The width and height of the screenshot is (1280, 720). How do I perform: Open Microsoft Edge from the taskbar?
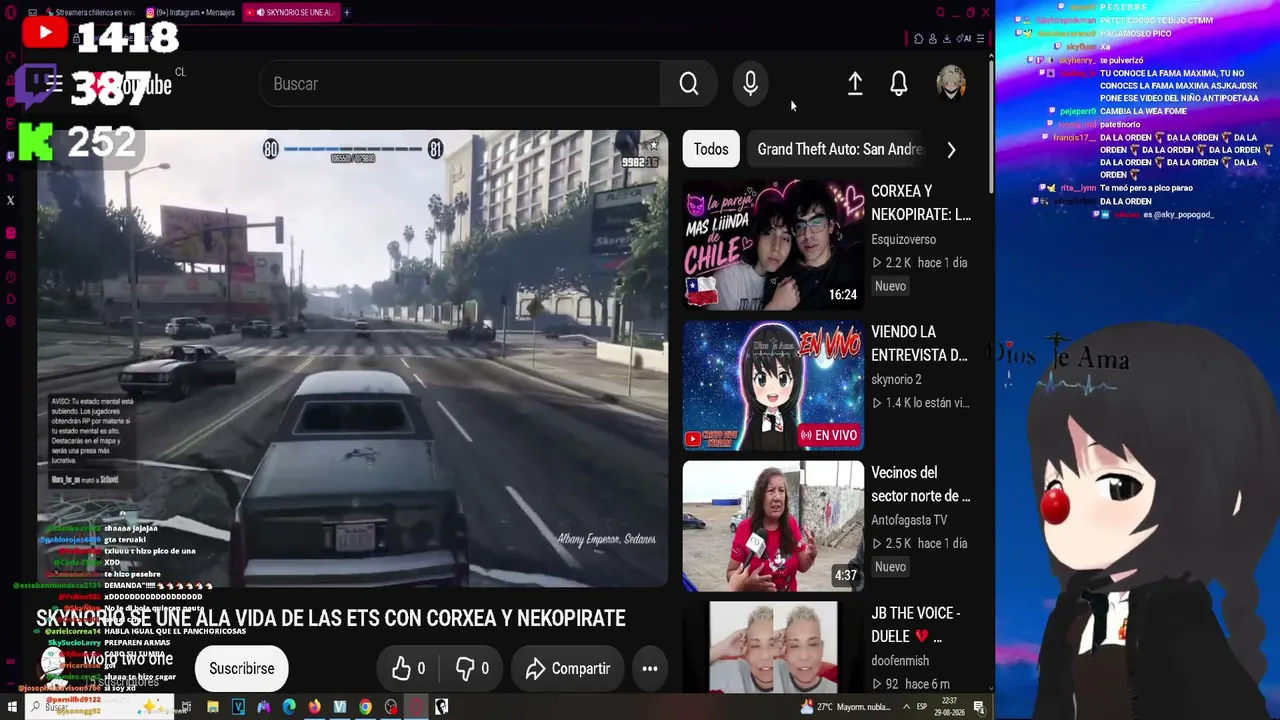289,708
